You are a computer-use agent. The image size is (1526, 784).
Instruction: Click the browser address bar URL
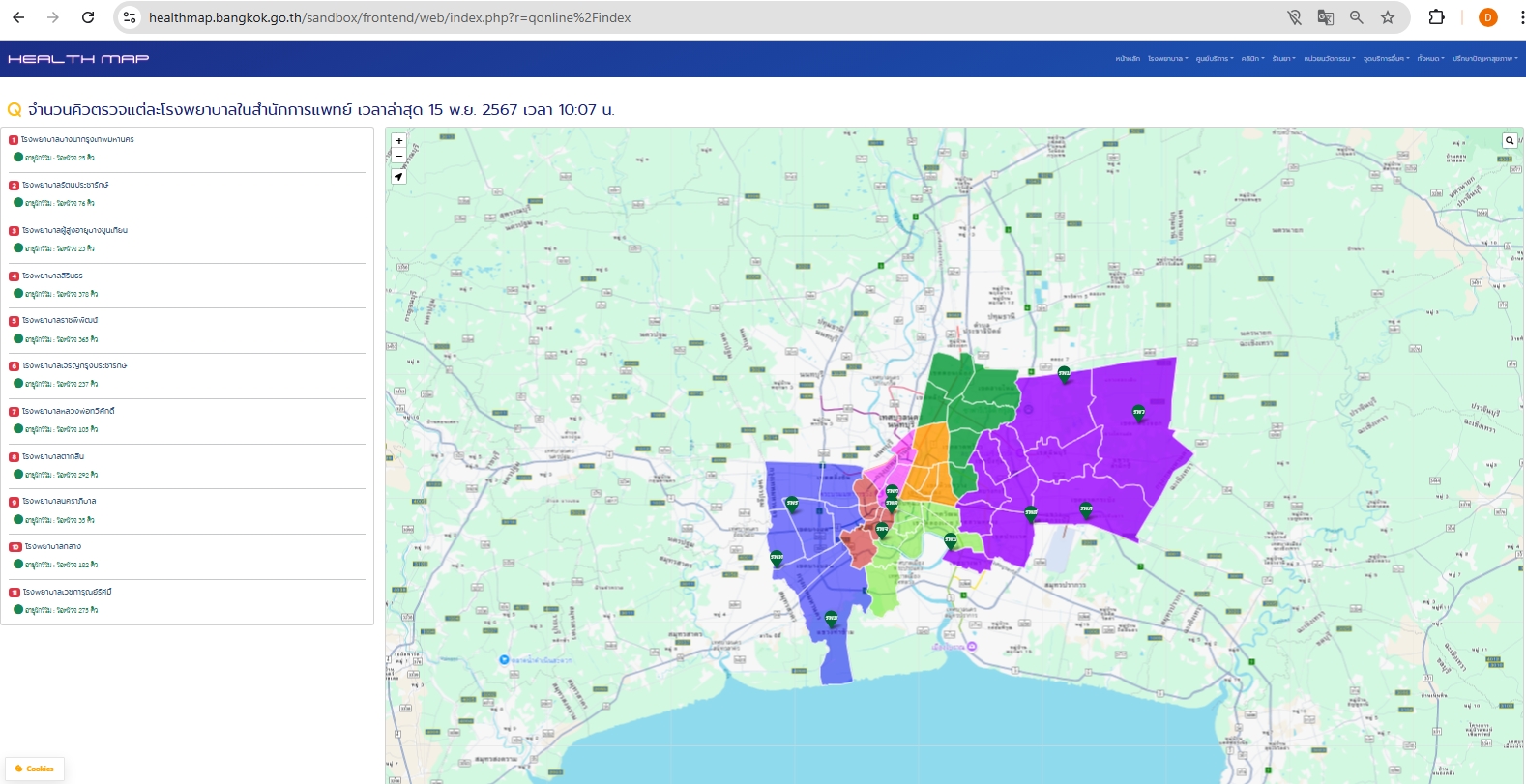tap(389, 17)
